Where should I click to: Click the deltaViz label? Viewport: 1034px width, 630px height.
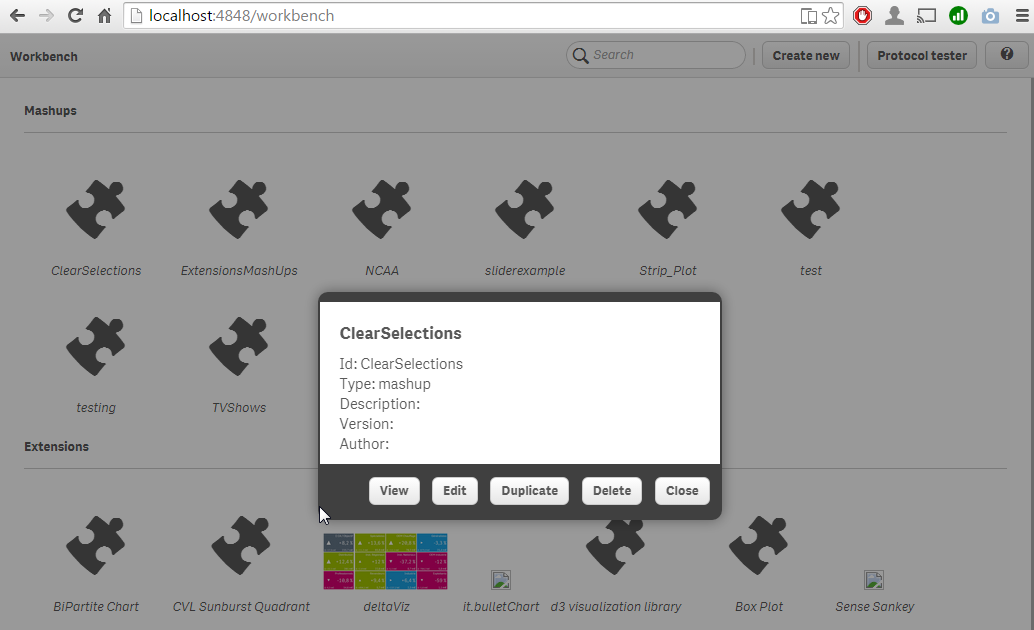(x=386, y=607)
